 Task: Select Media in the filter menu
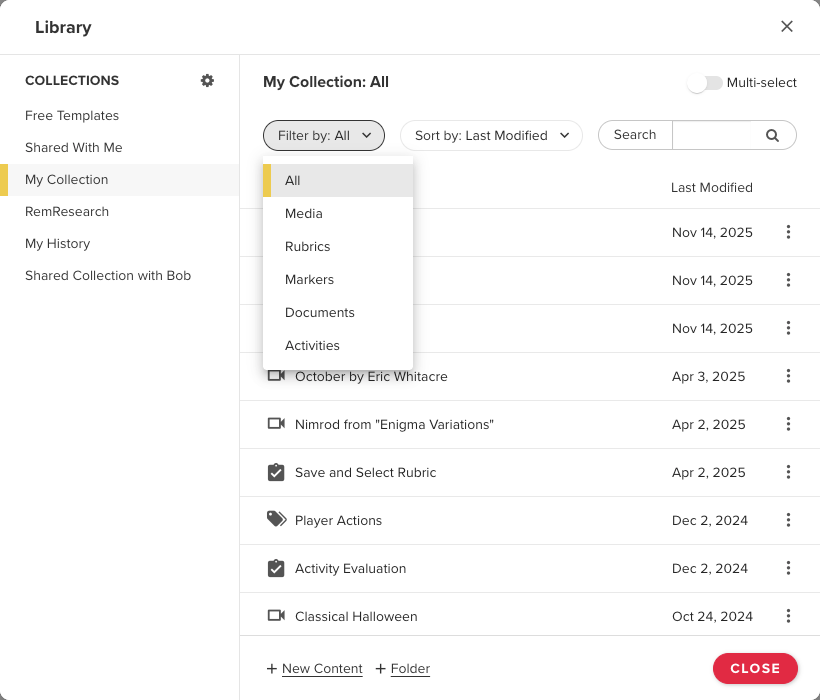click(x=304, y=213)
